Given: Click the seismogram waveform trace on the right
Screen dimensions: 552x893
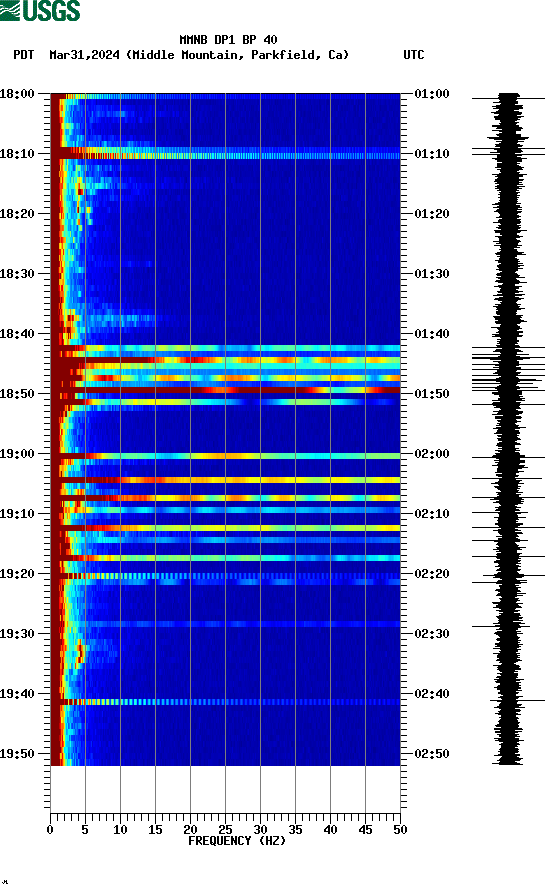Looking at the screenshot, I should 508,428.
